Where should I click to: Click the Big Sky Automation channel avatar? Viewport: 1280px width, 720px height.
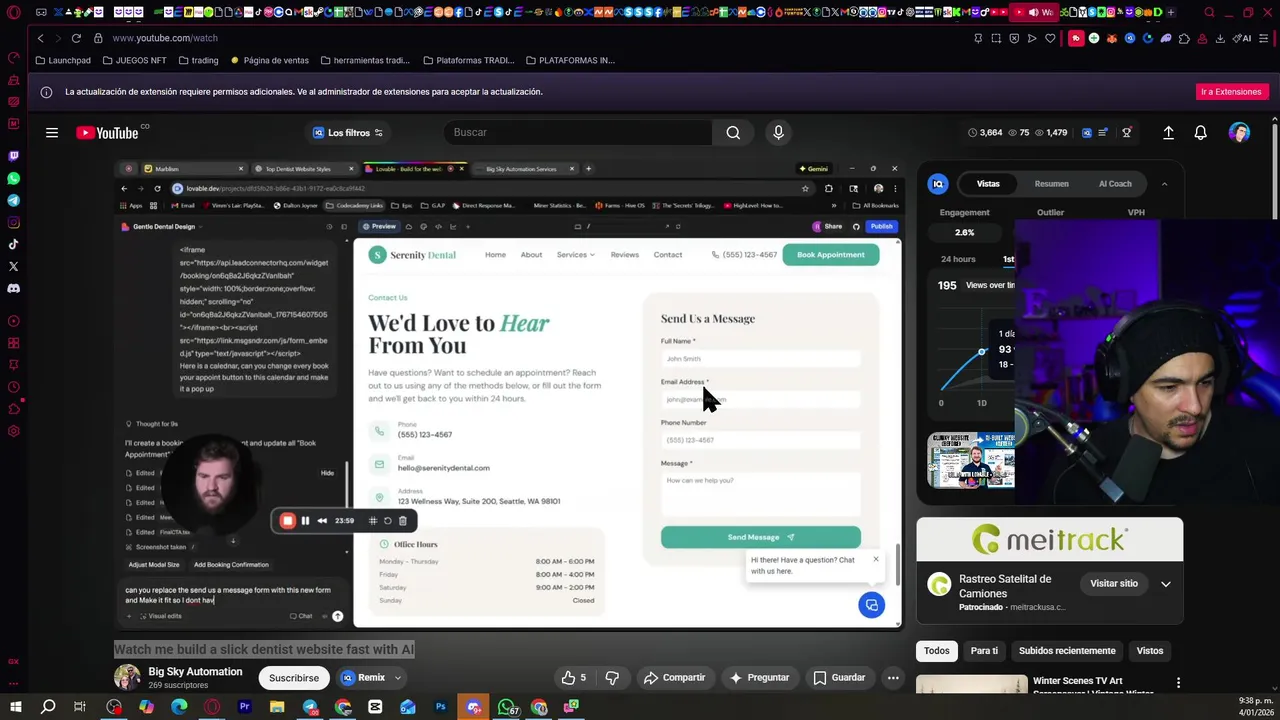click(127, 678)
